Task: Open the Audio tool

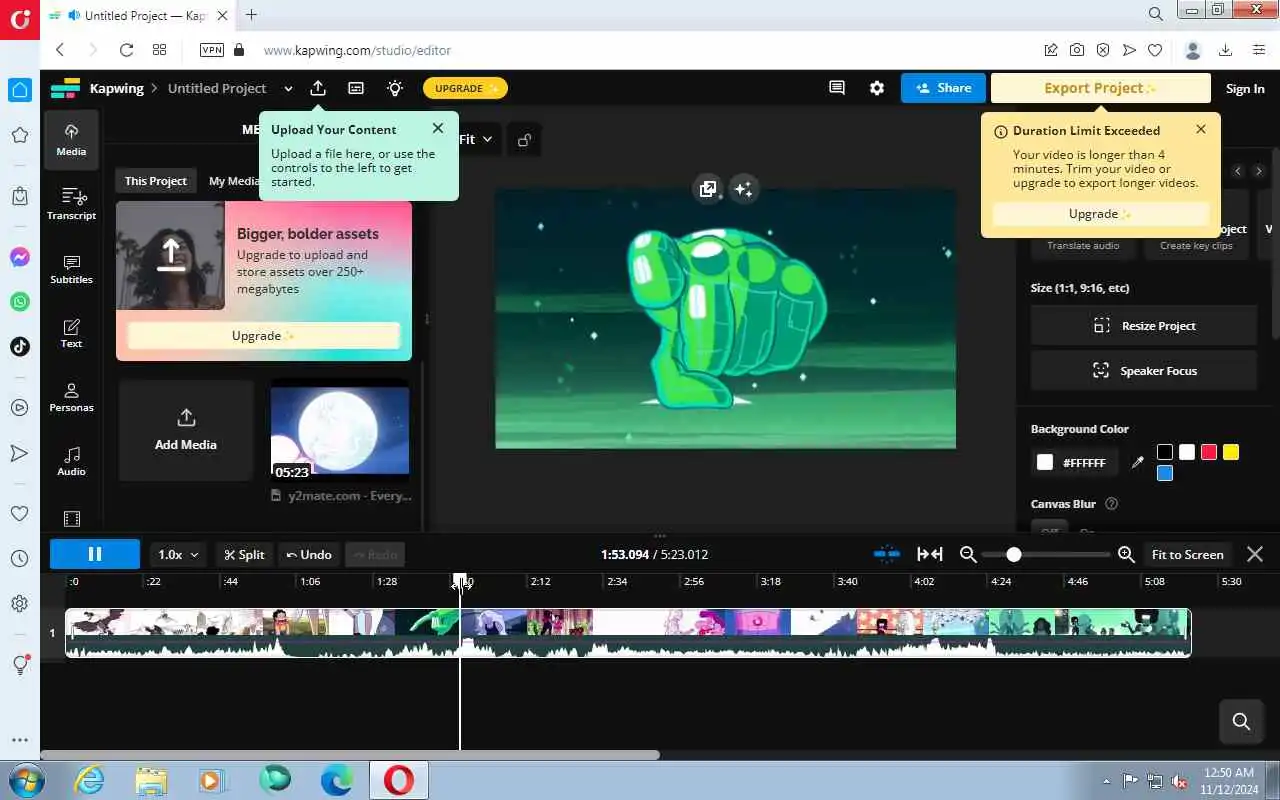Action: click(71, 461)
